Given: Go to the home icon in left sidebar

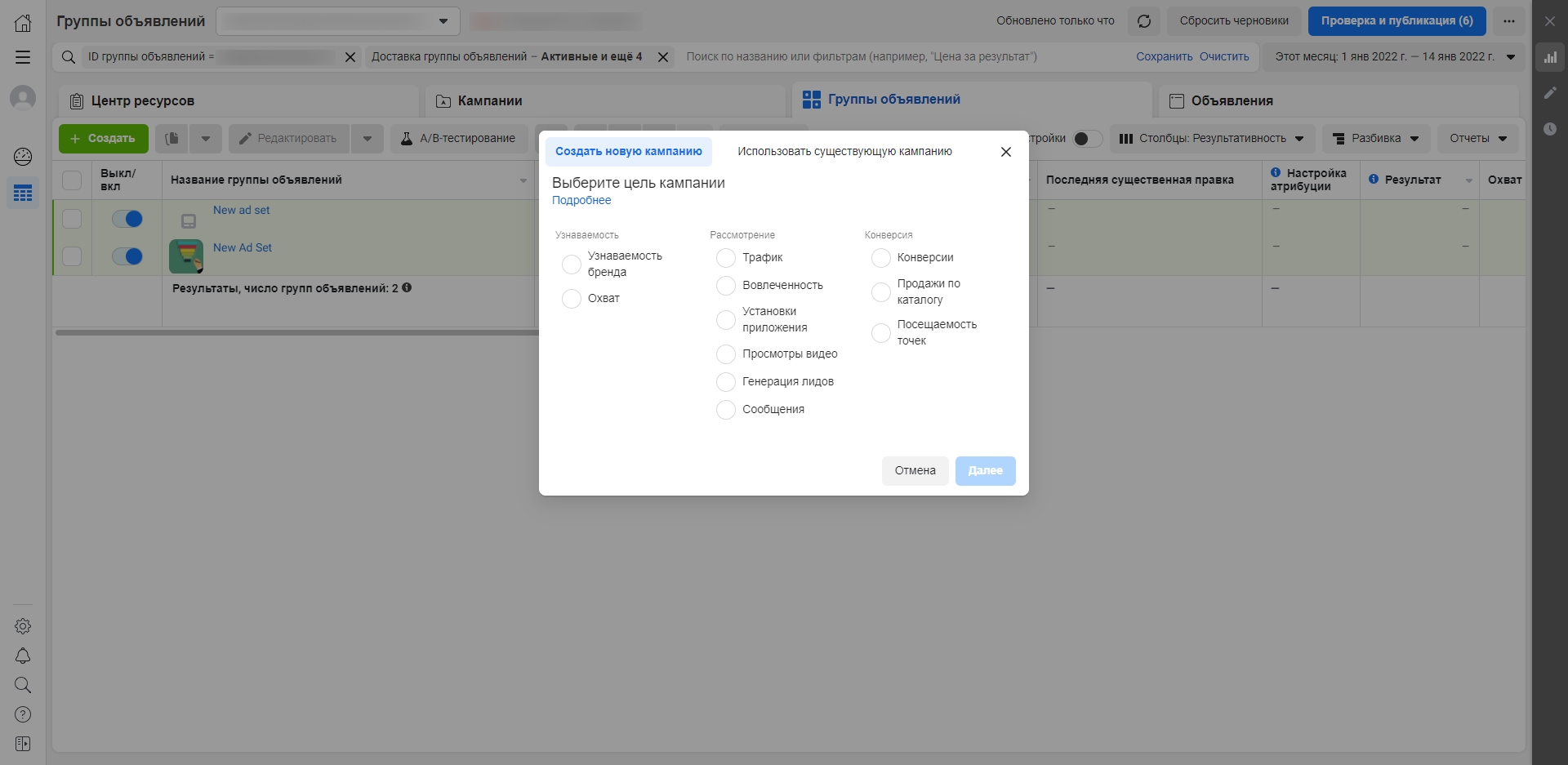Looking at the screenshot, I should pyautogui.click(x=23, y=23).
